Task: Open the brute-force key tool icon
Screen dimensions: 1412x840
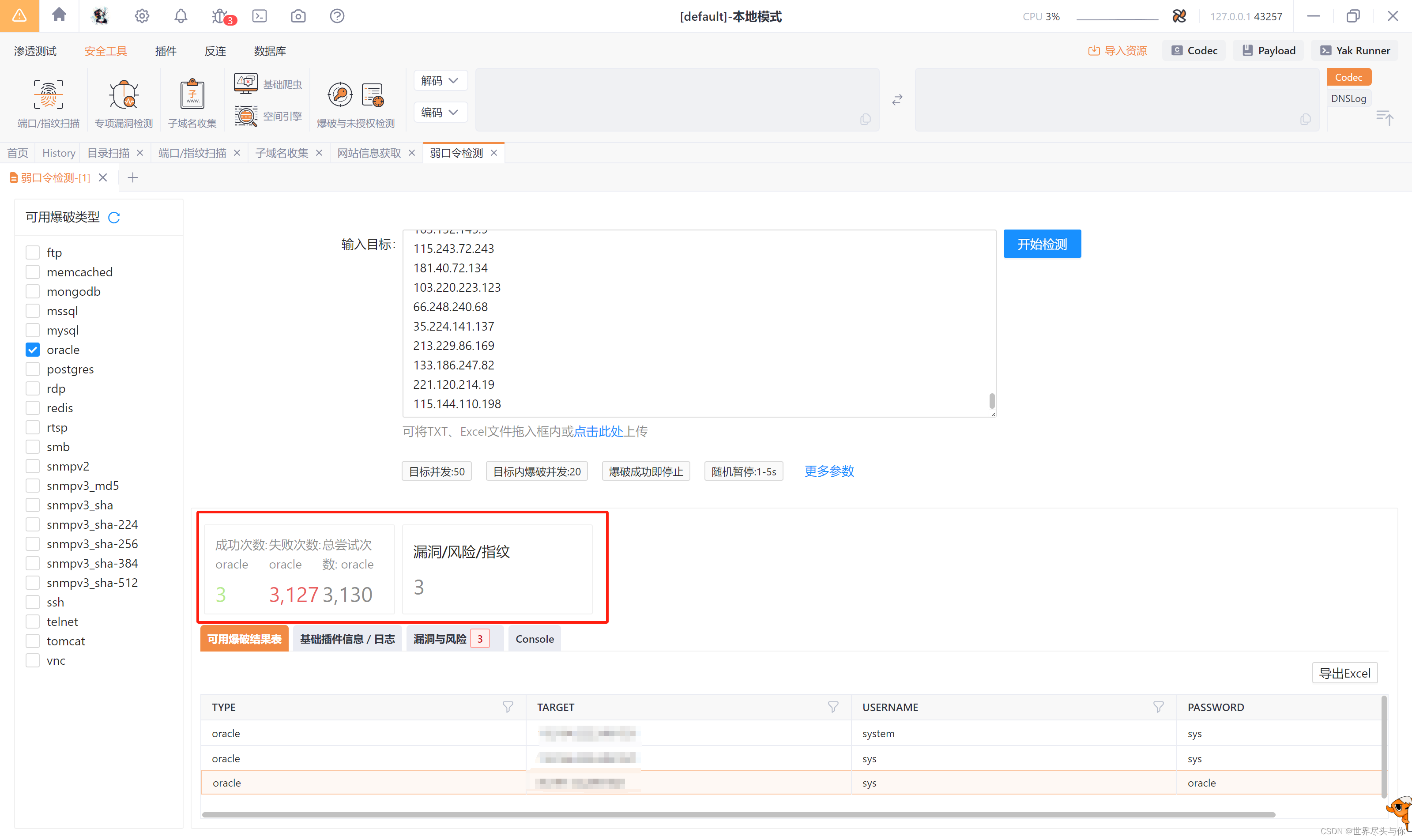Action: click(x=339, y=94)
